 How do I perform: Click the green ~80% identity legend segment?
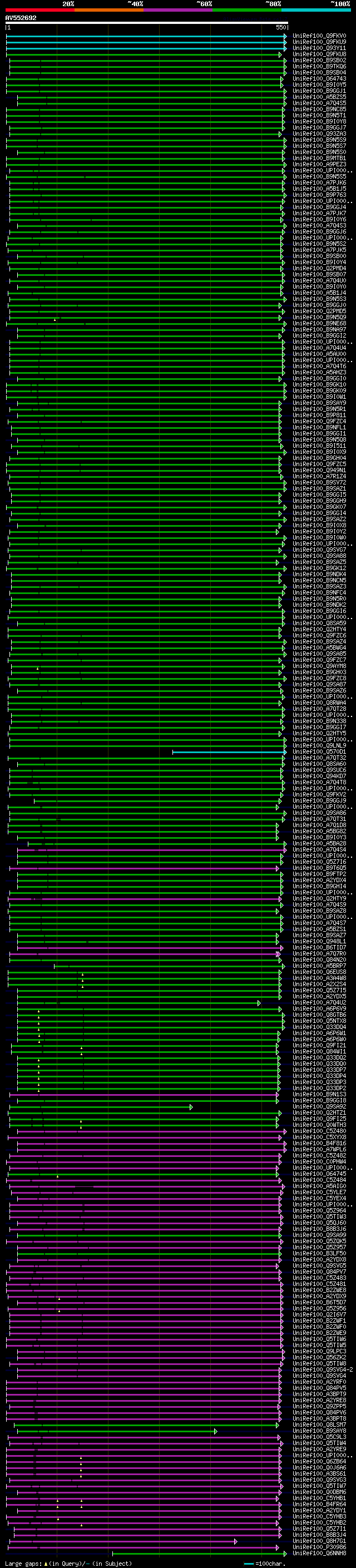[246, 10]
